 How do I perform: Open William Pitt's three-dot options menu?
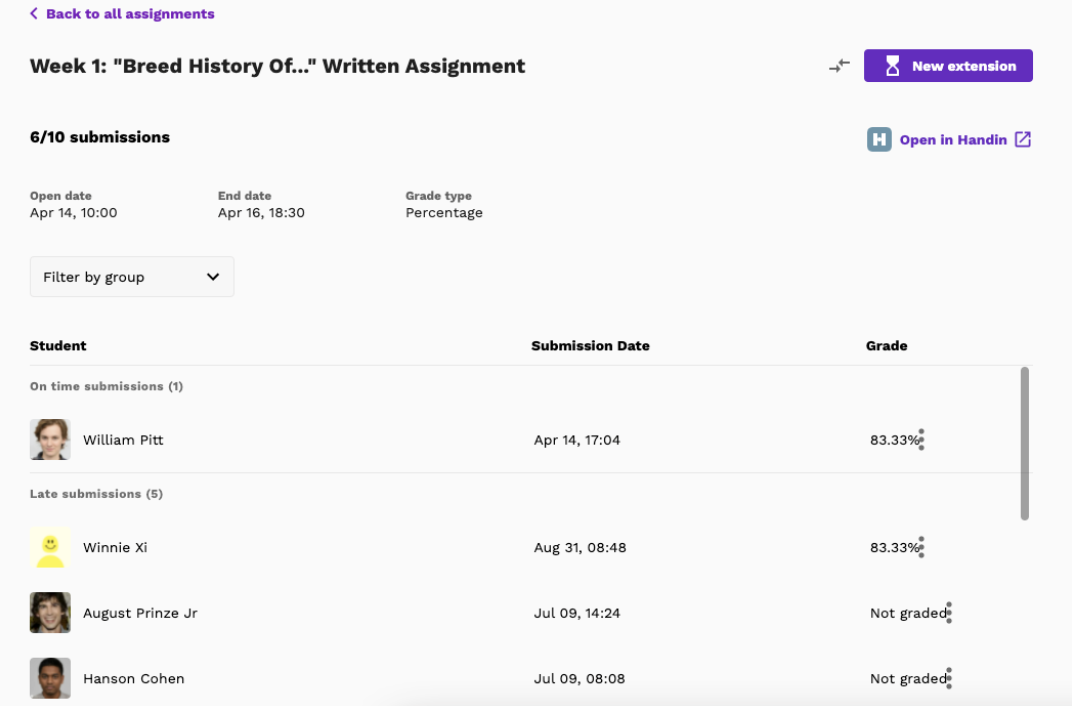[922, 439]
